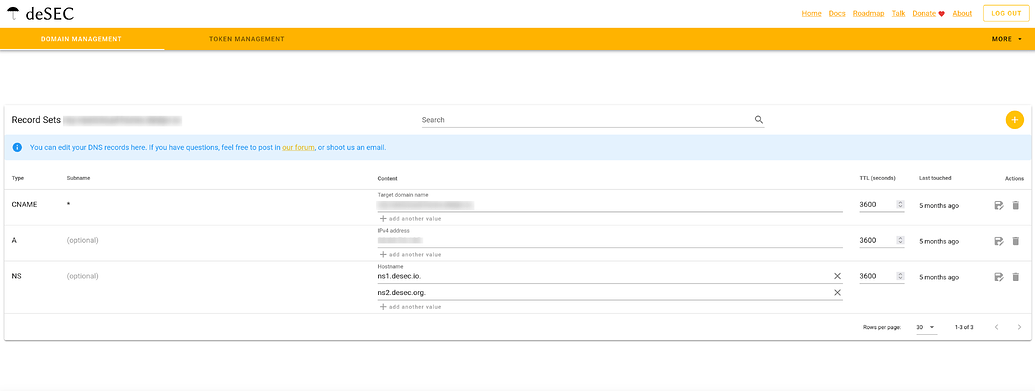Follow the 'our forum' link
This screenshot has width=1035, height=391.
tap(298, 147)
